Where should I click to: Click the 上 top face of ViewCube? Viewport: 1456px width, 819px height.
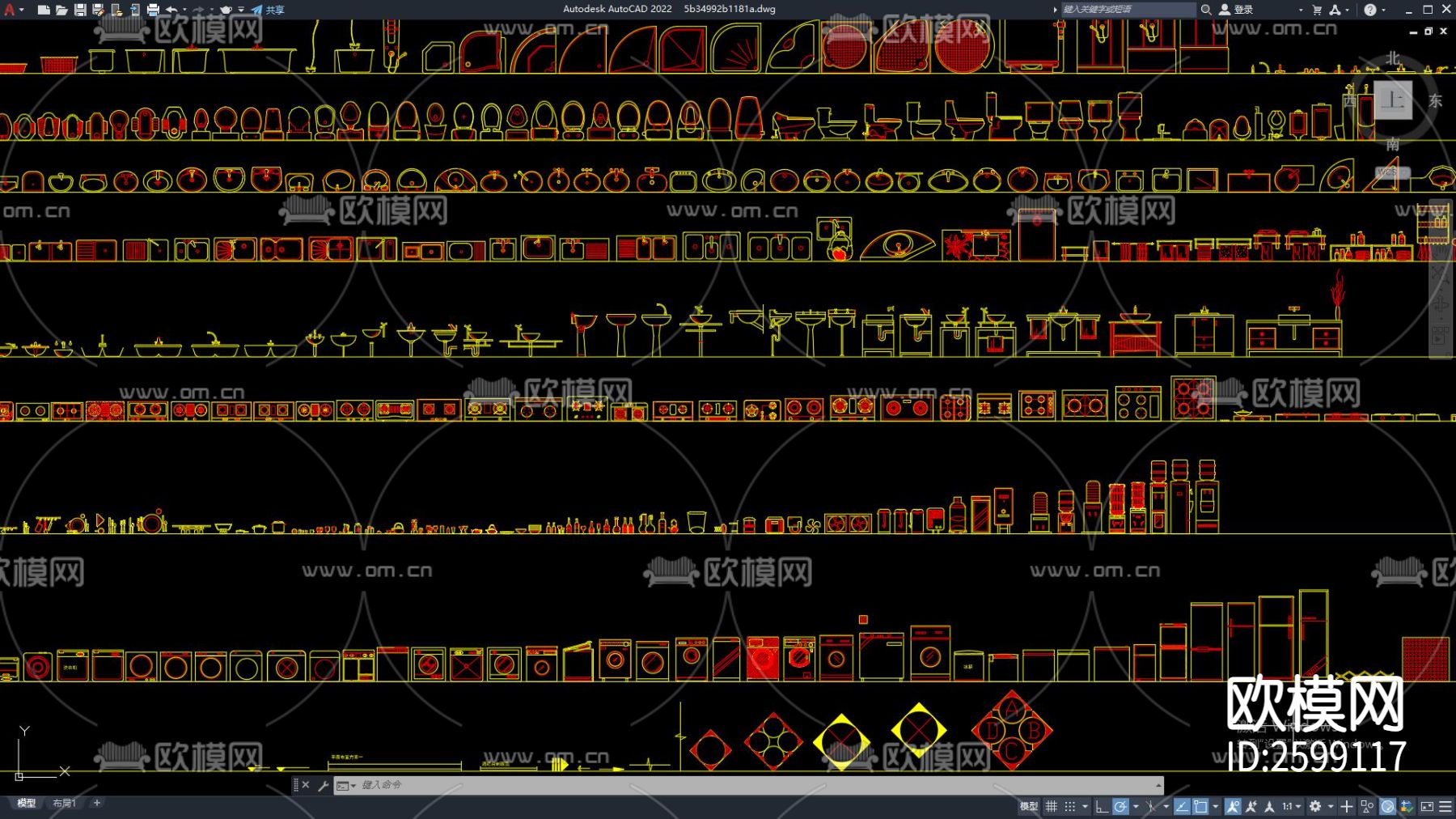point(1393,100)
